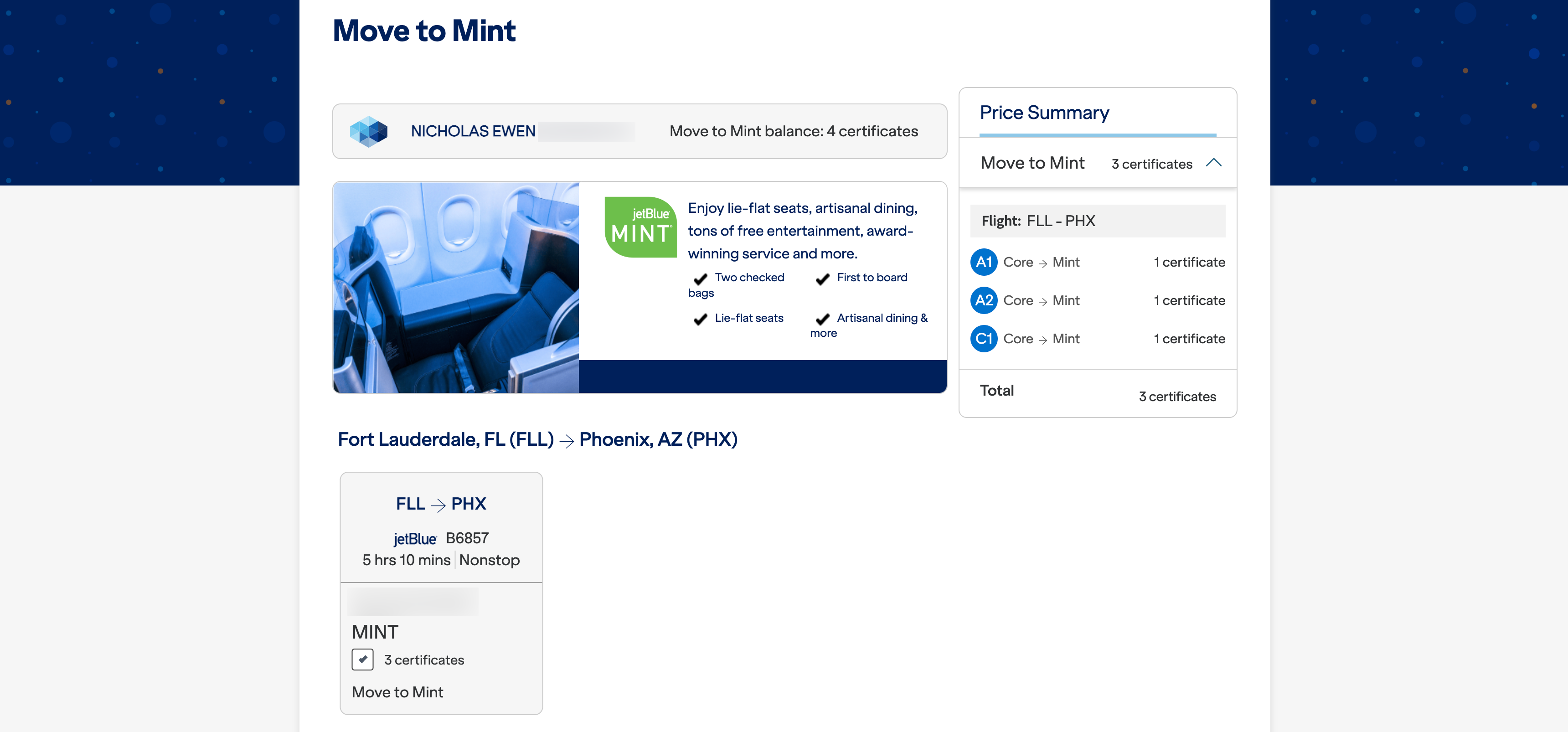Click the NICHOLAS EWEN account name

[x=473, y=131]
